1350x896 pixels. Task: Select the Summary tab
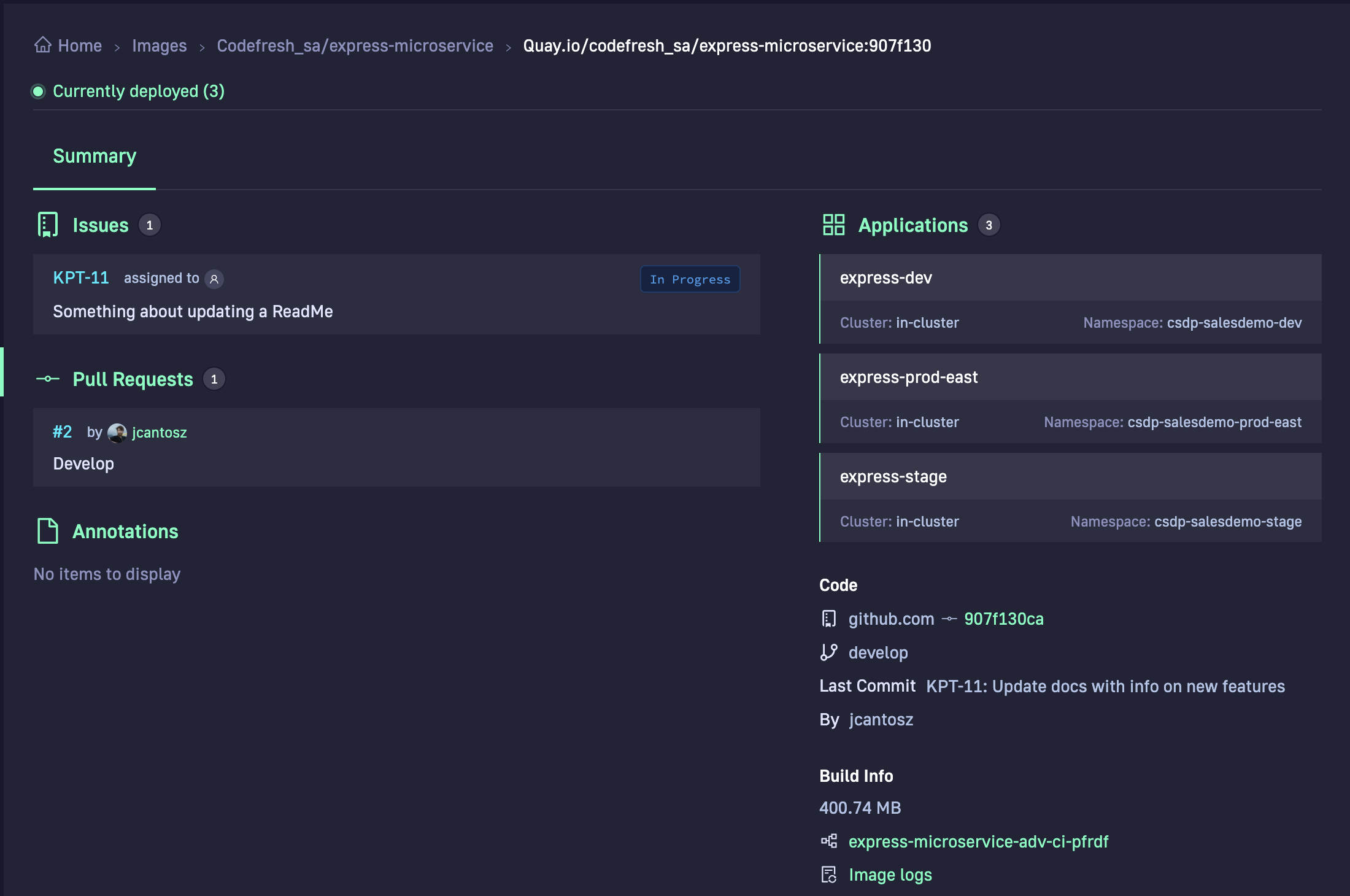(94, 156)
